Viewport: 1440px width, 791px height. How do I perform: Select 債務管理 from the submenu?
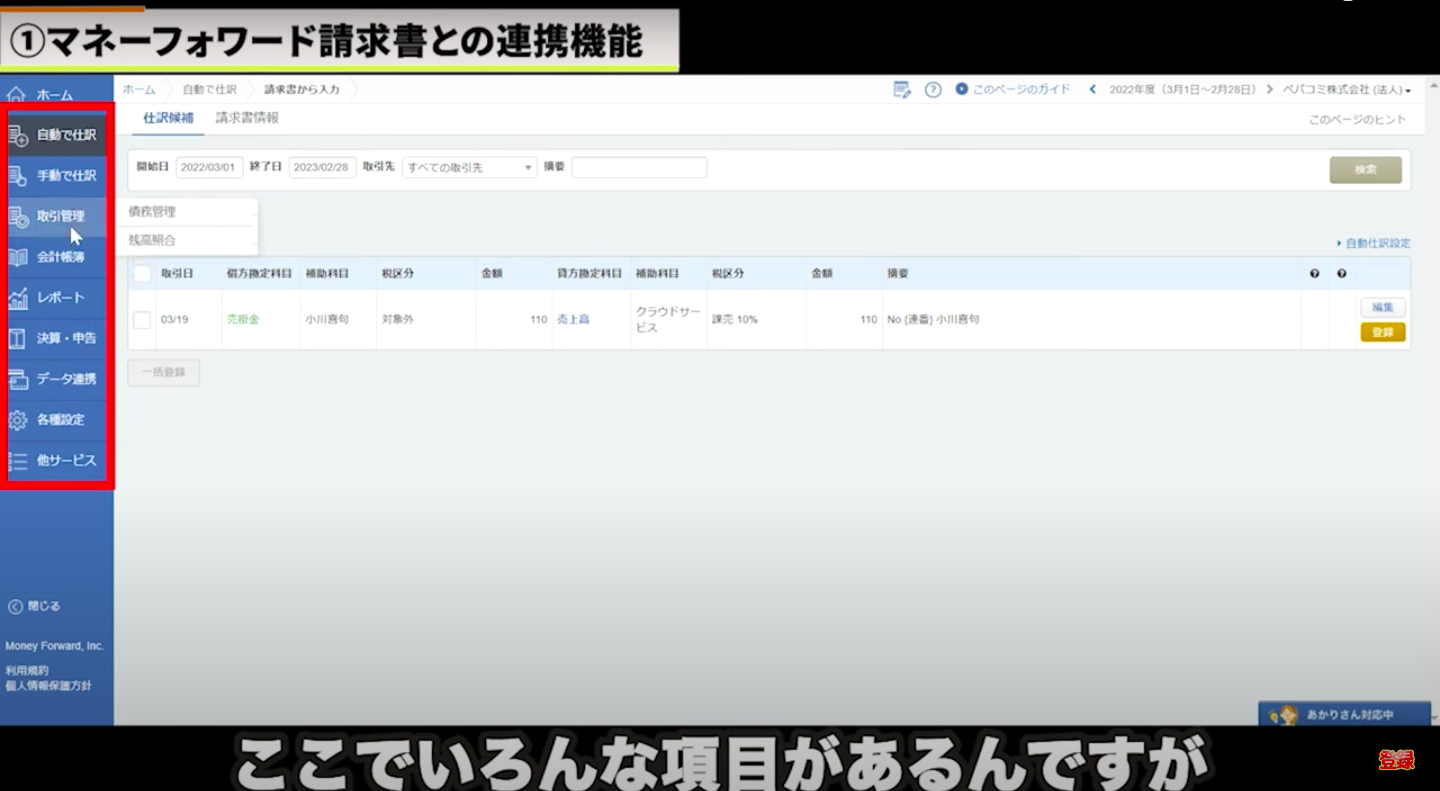coord(153,212)
